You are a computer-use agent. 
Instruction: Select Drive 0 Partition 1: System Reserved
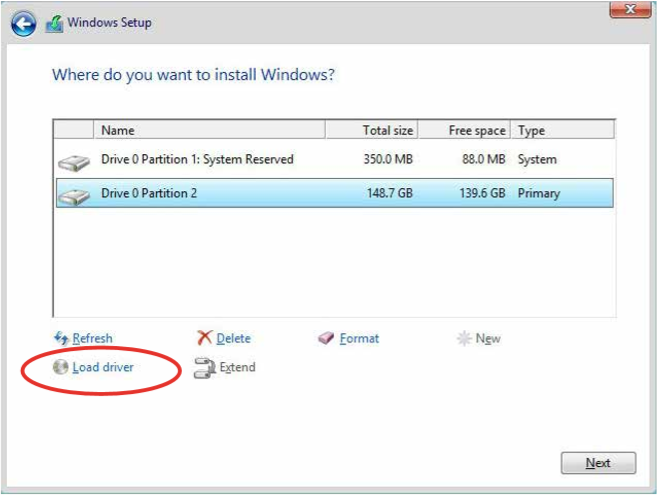click(x=197, y=160)
